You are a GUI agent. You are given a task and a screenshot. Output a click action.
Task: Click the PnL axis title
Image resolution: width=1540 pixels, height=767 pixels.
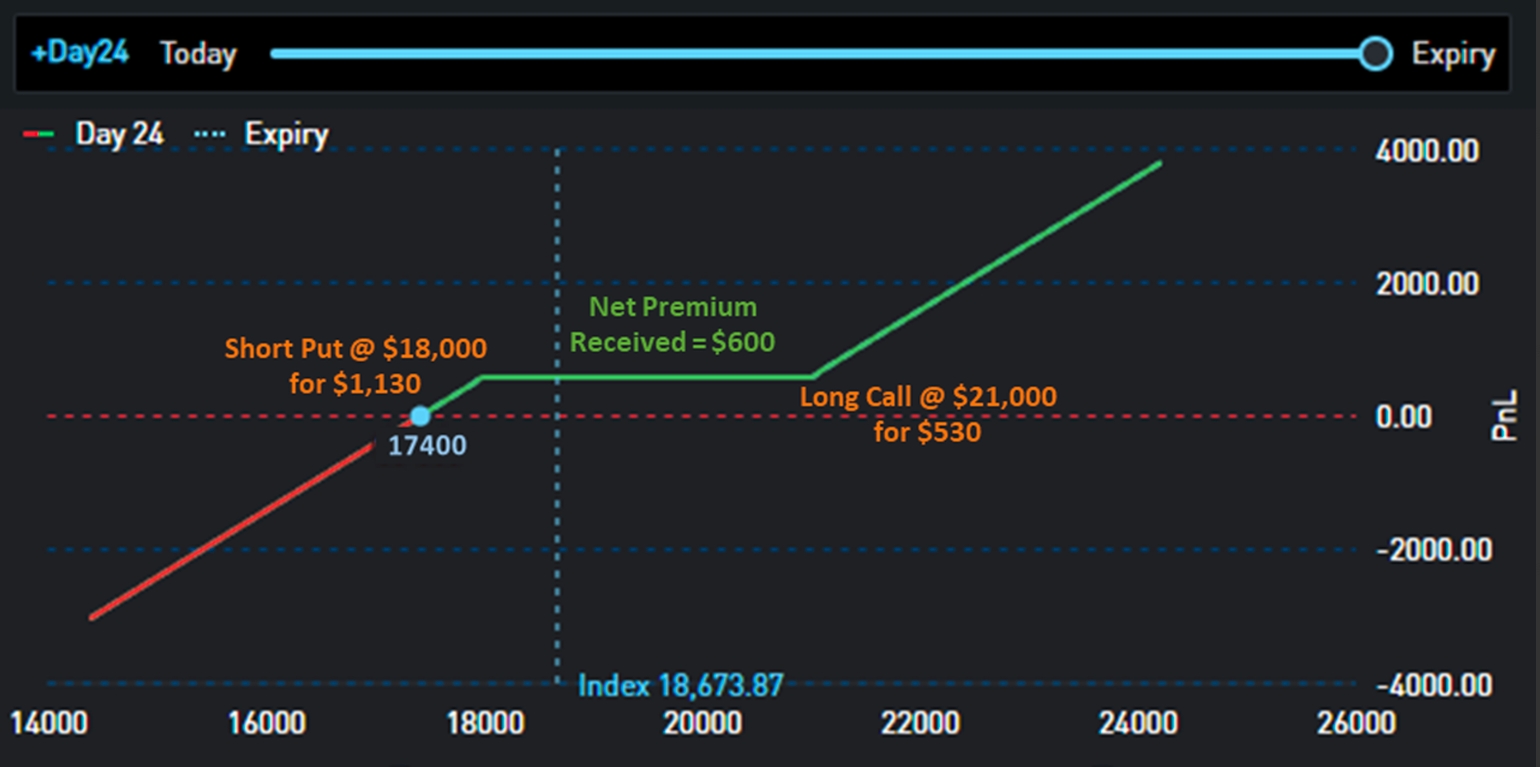(x=1503, y=416)
